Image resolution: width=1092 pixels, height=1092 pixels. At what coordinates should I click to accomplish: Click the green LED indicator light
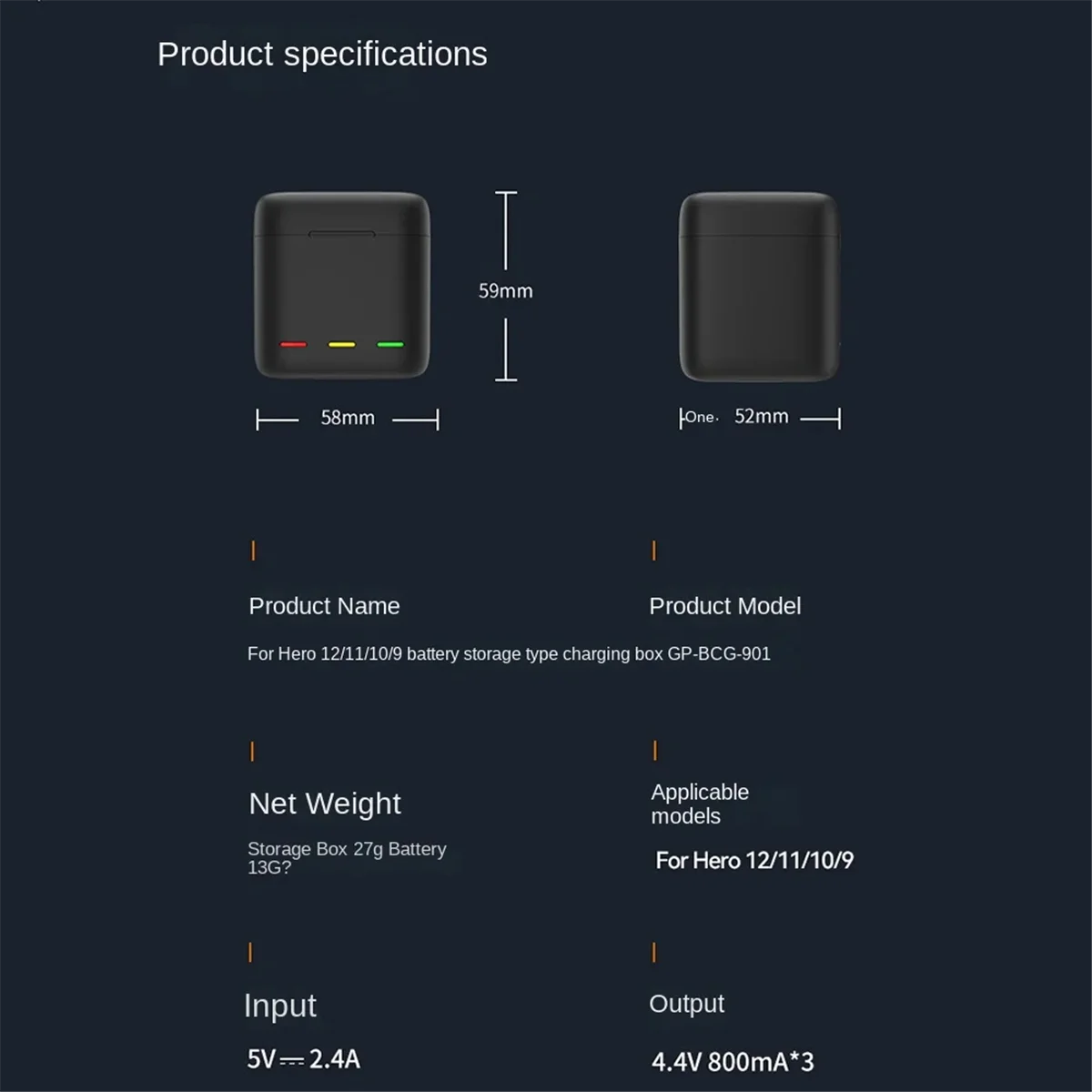[390, 345]
